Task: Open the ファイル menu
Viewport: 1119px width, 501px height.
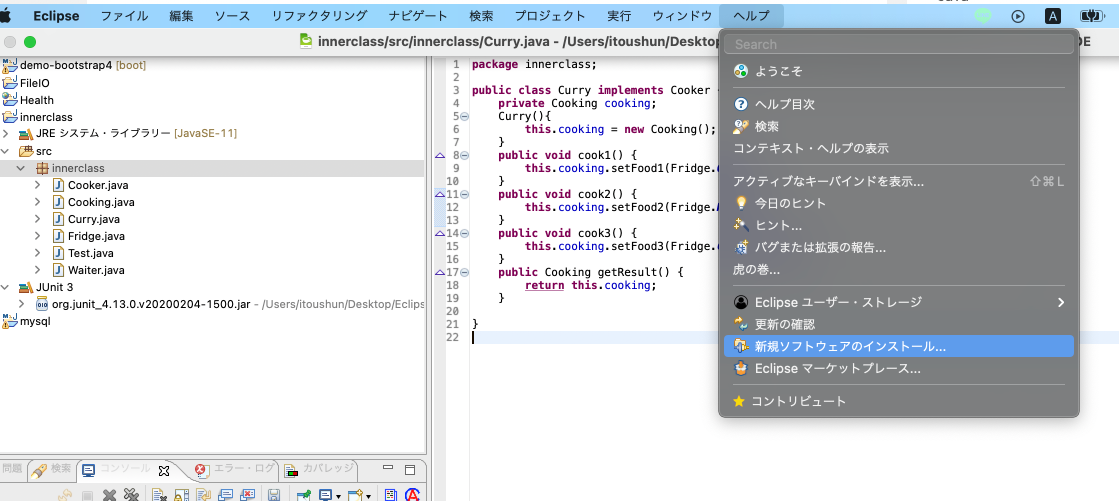Action: pos(124,16)
